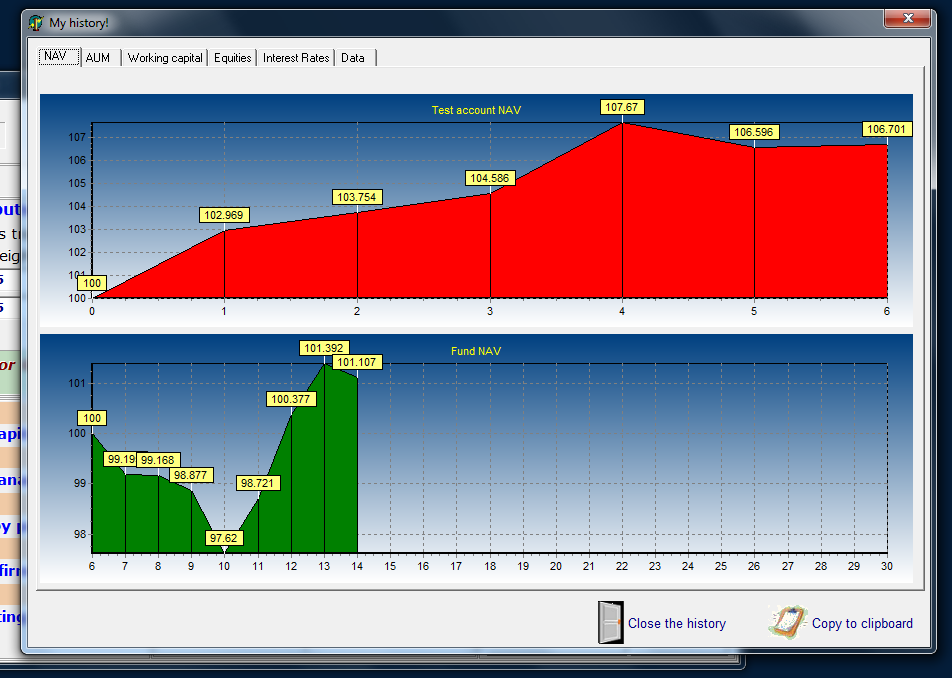The image size is (952, 678).
Task: Click the Fund NAV chart title
Action: point(475,351)
